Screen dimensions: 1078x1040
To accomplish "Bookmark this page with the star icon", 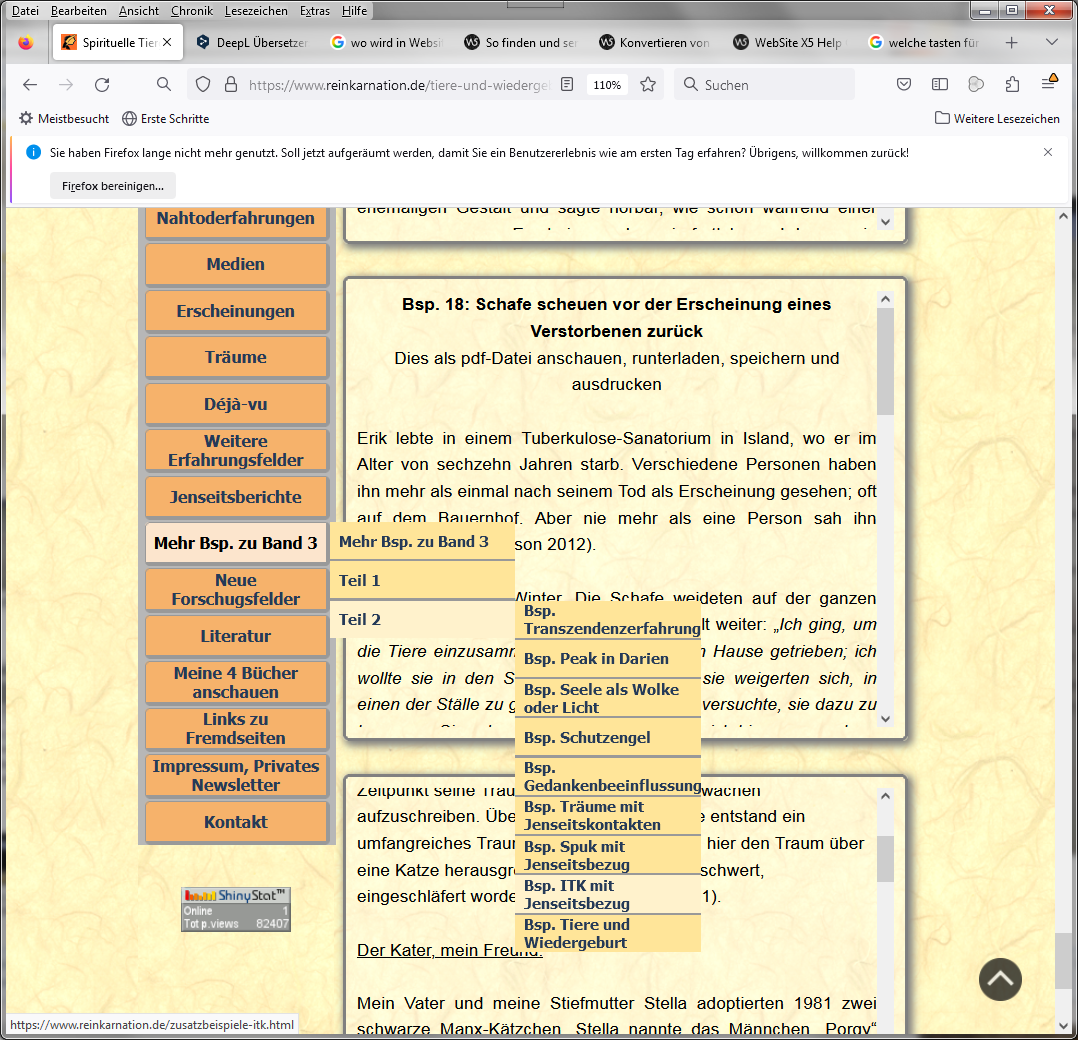I will (648, 85).
